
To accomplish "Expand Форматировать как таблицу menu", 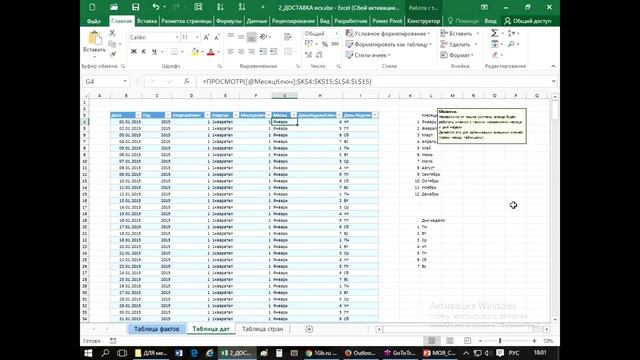I will [389, 44].
